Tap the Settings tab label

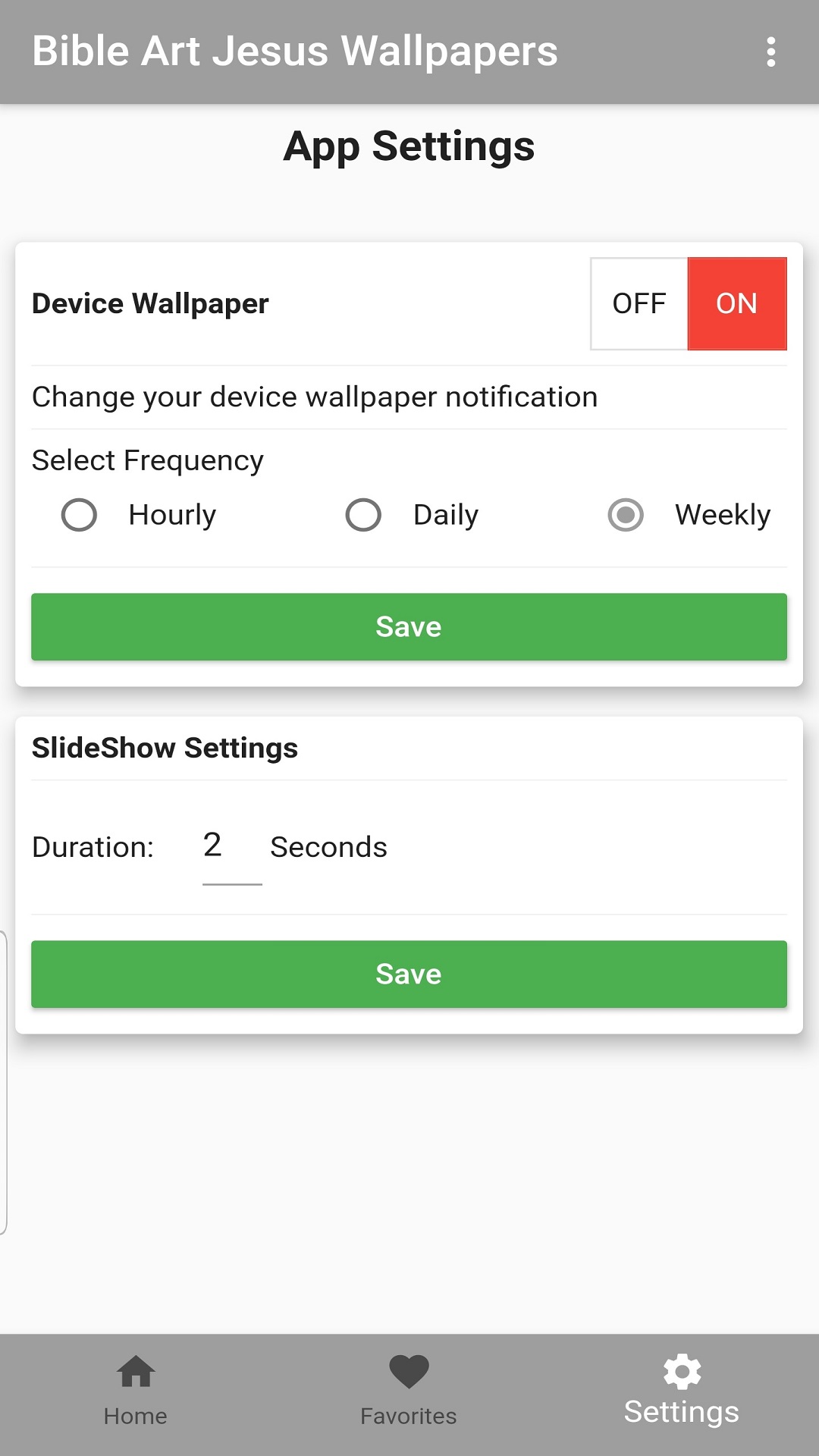pos(682,1413)
